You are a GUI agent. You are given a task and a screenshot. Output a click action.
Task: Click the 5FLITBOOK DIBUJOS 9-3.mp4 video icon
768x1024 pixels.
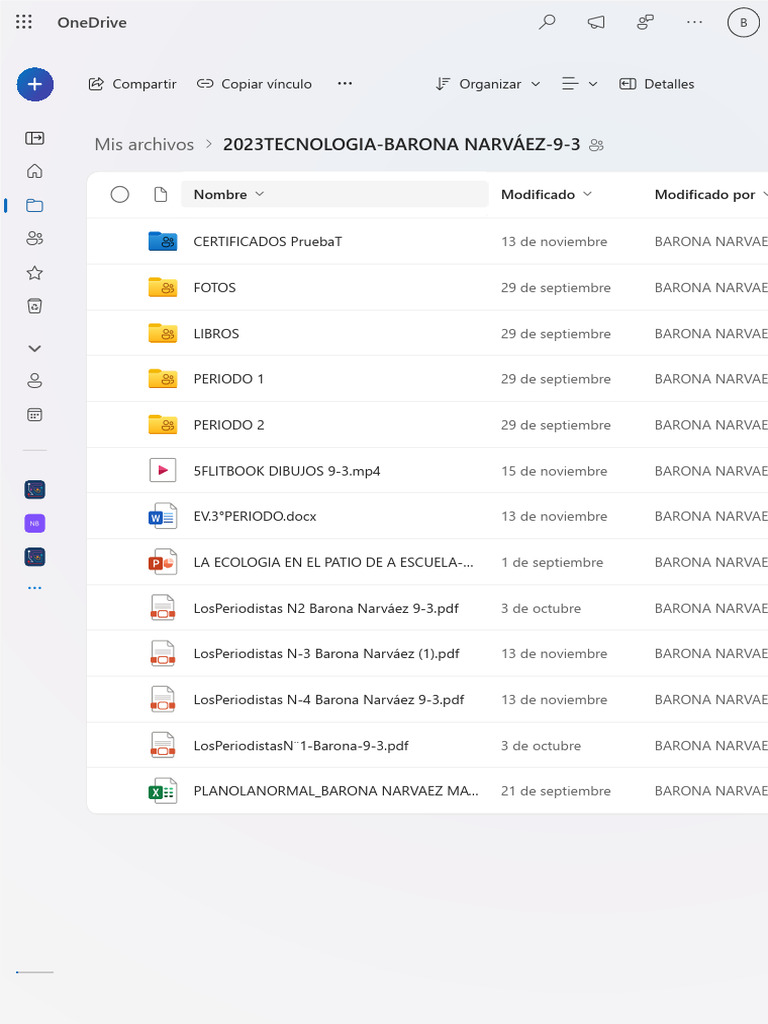coord(163,470)
